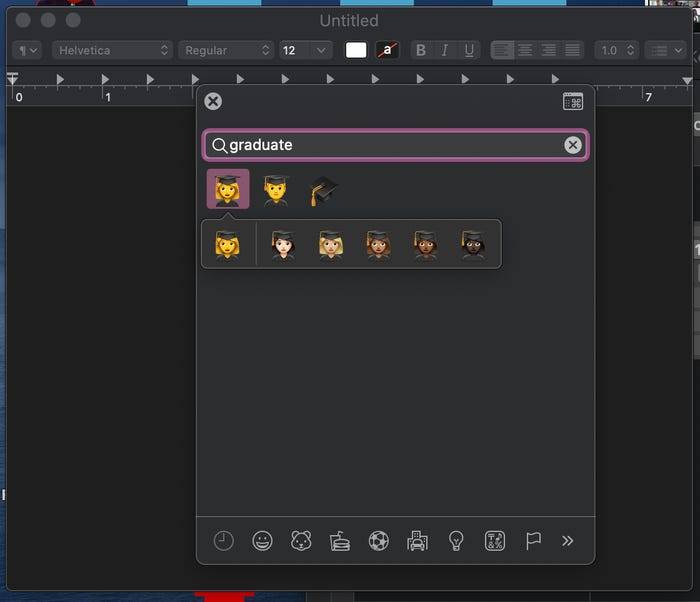The height and width of the screenshot is (602, 700).
Task: Open the Animals & Nature emoji category
Action: tap(301, 541)
